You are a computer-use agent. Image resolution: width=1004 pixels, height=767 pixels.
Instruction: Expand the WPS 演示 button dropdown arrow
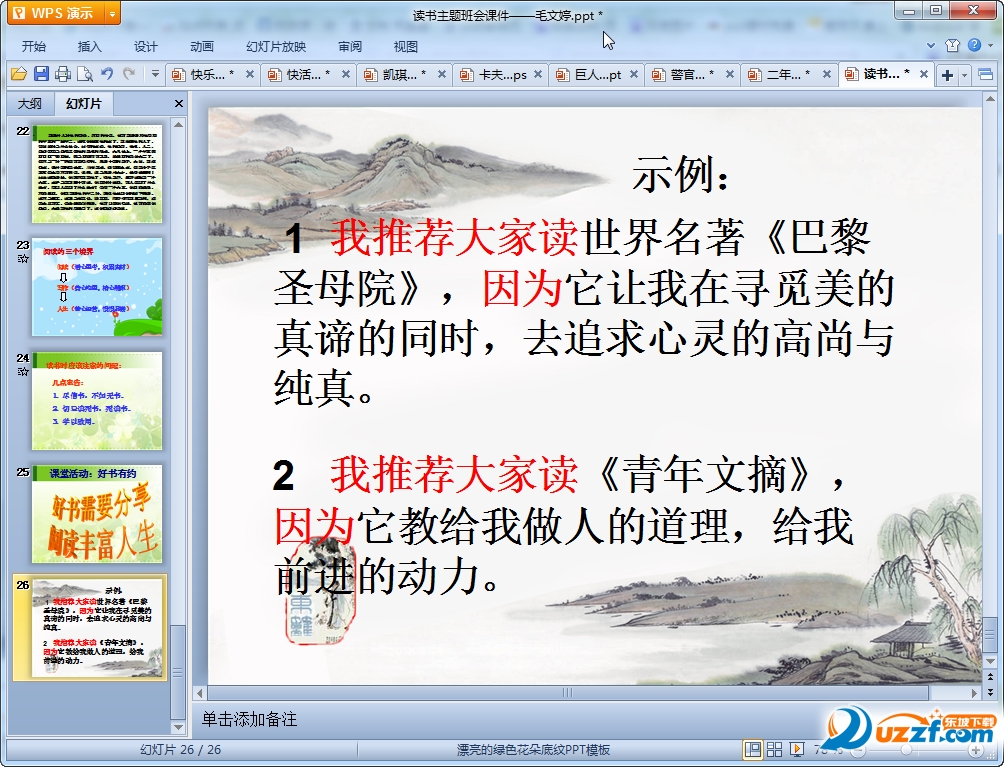tap(112, 13)
